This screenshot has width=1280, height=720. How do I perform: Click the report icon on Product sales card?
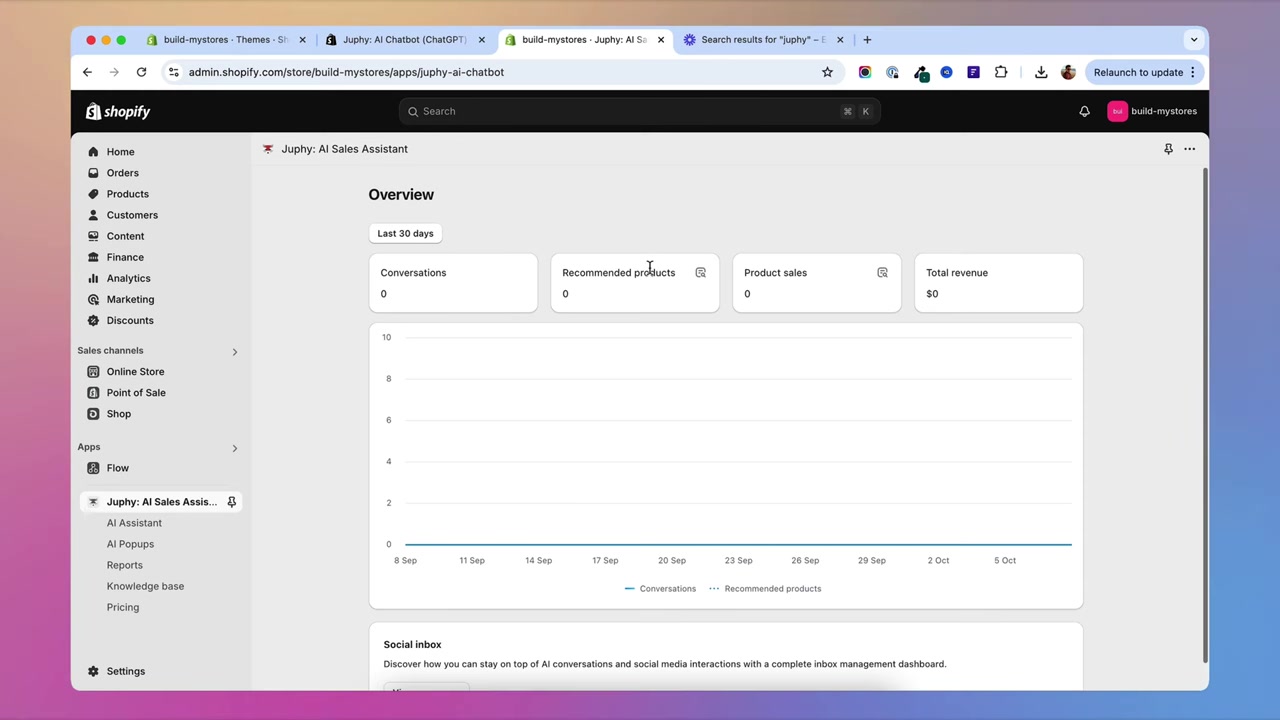point(882,272)
